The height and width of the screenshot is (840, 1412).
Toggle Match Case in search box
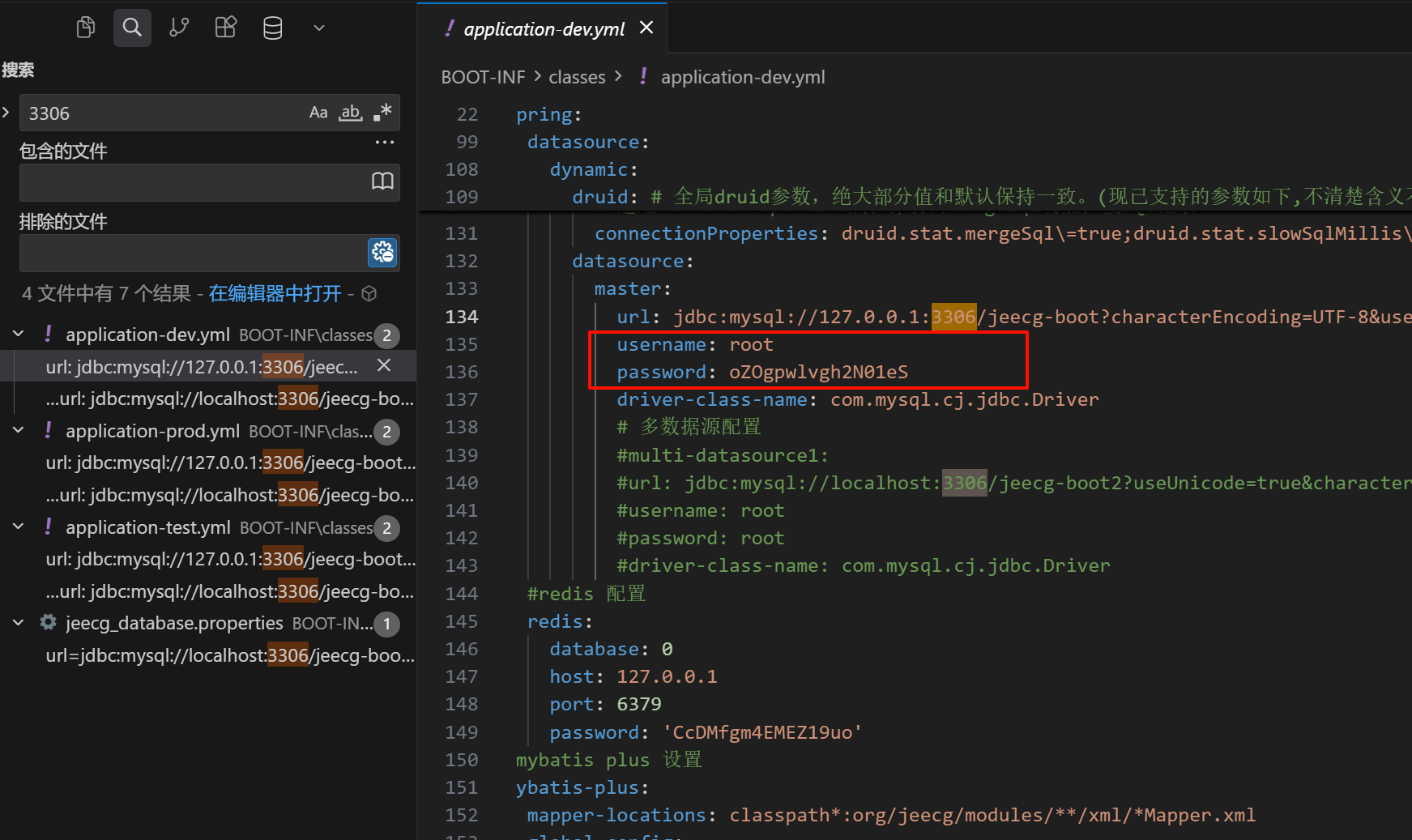coord(318,113)
